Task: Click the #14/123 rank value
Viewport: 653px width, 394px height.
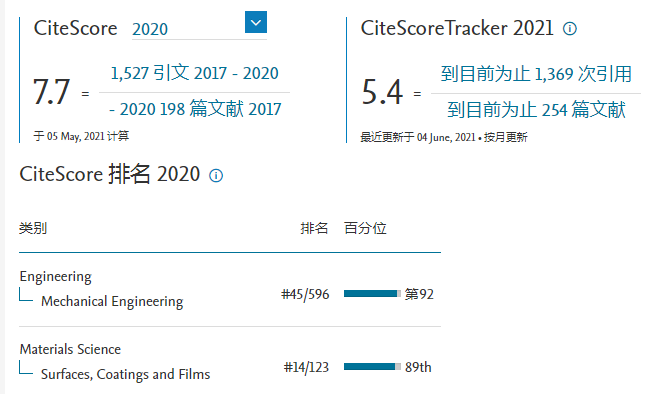Action: [x=306, y=367]
